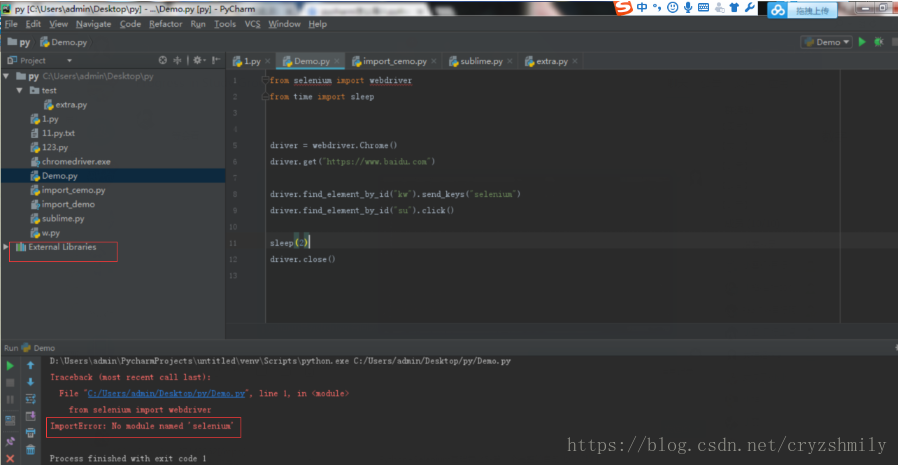898x465 pixels.
Task: Collapse the import fold marker on line 1
Action: click(265, 80)
